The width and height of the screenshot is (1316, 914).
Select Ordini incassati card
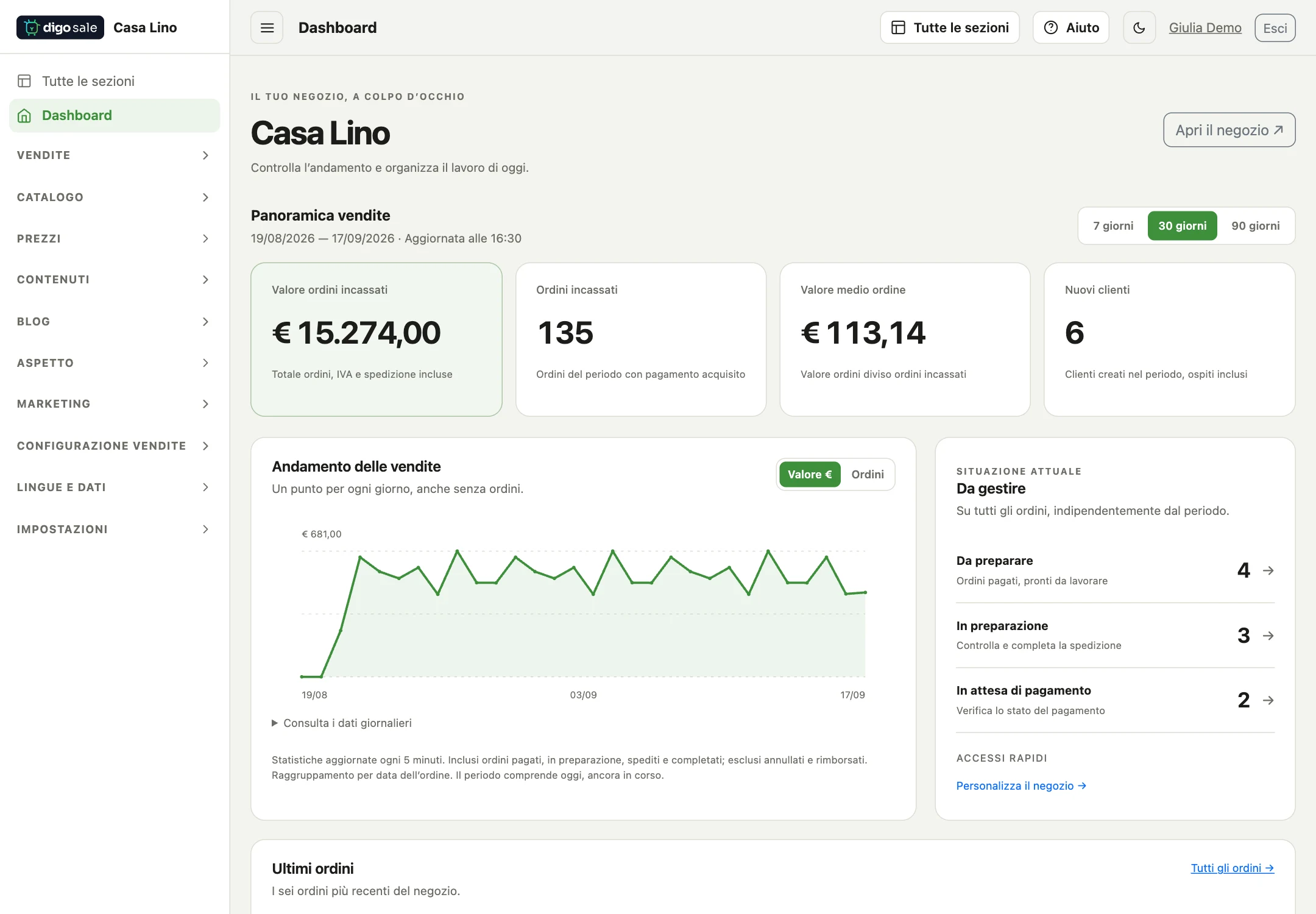point(640,339)
